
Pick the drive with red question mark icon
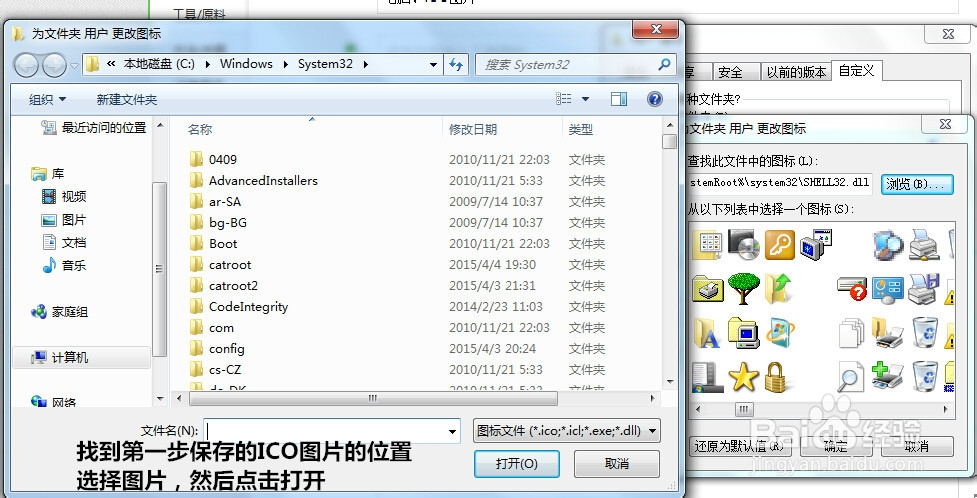852,289
